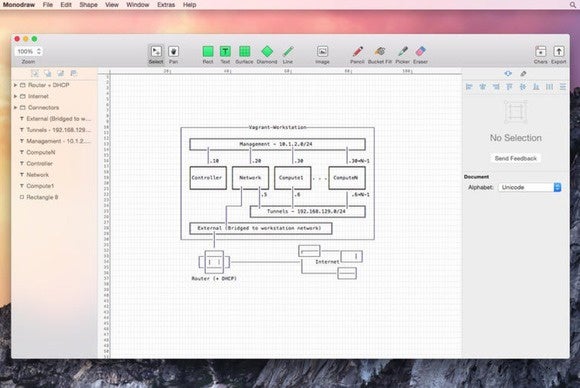580x388 pixels.
Task: Open the Monodraw app menu
Action: 19,5
